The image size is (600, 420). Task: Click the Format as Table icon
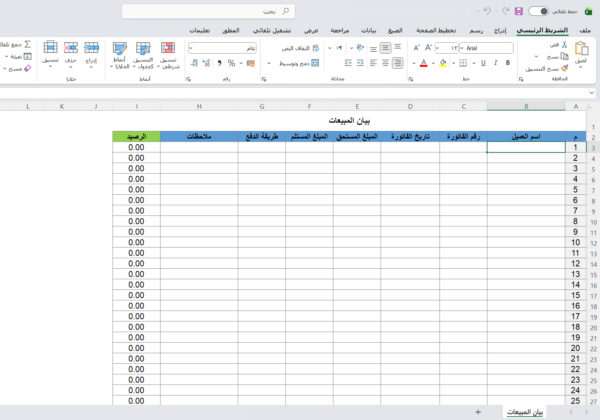point(144,52)
